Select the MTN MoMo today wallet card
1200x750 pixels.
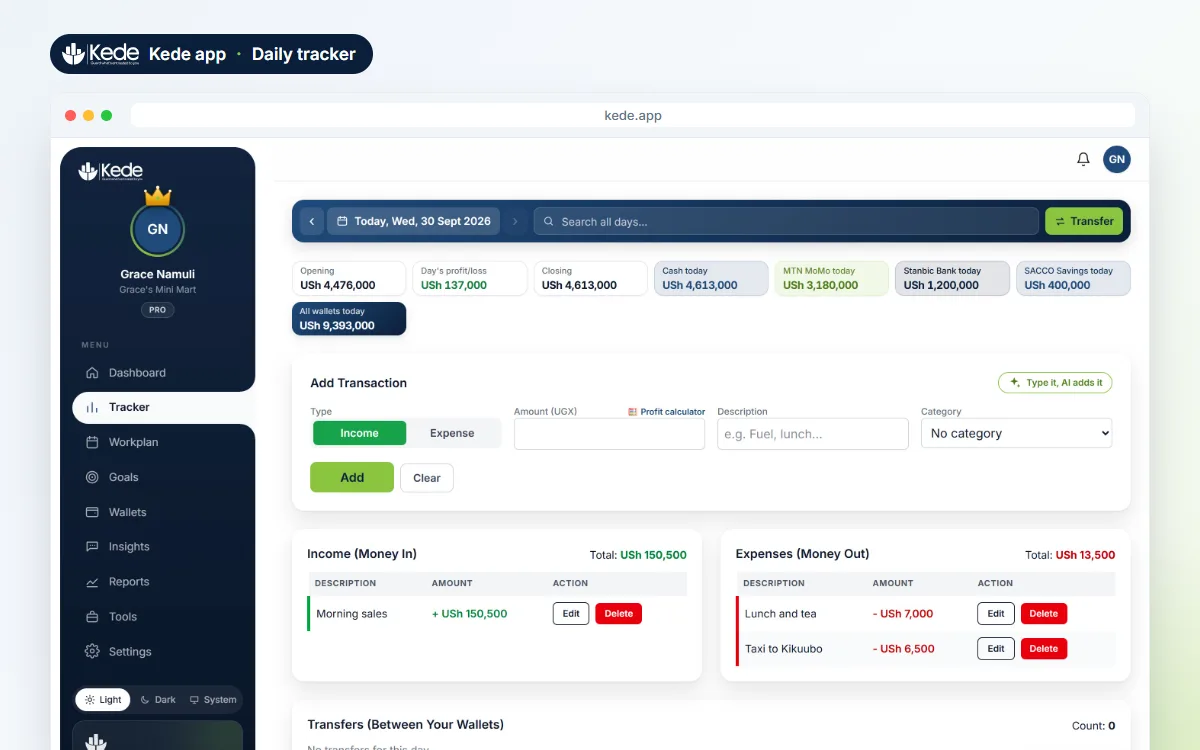(831, 279)
